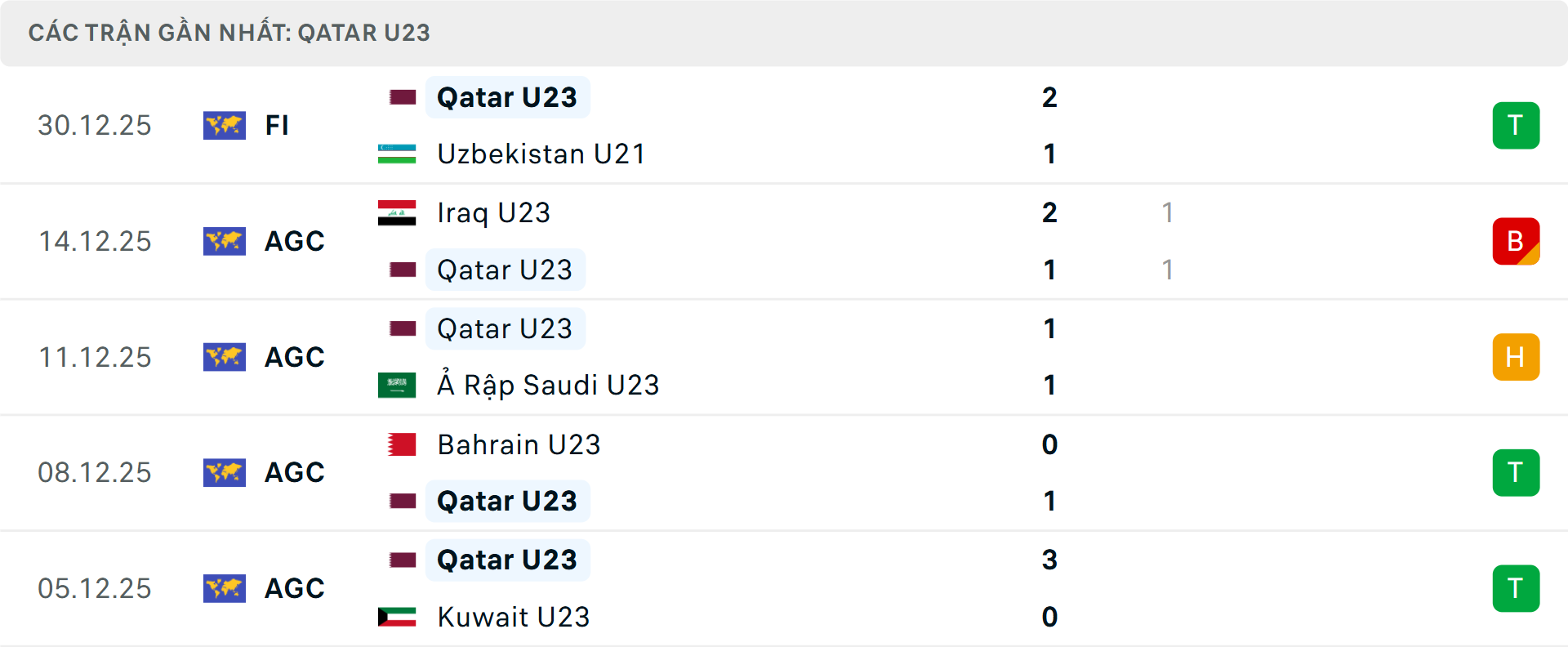Expand the Bahrain U23 versus Qatar match
Viewport: 1568px width, 647px height.
click(817, 472)
